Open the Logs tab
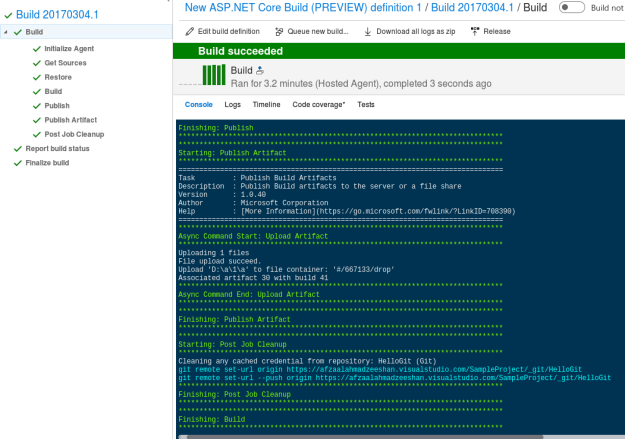 click(232, 104)
